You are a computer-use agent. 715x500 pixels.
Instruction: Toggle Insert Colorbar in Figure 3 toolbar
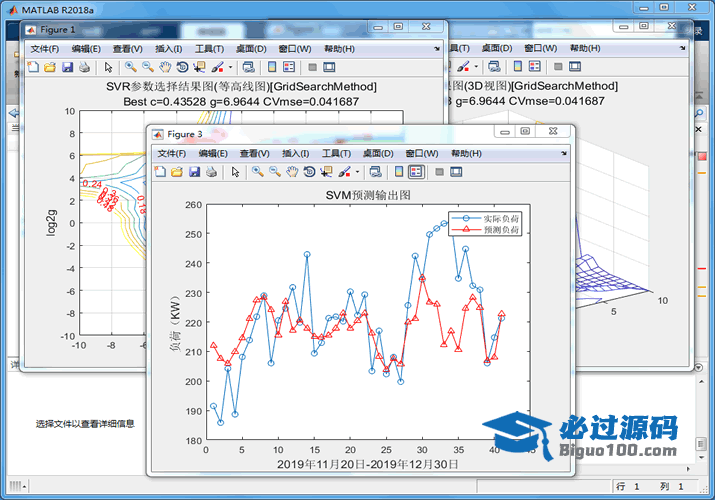click(x=399, y=172)
